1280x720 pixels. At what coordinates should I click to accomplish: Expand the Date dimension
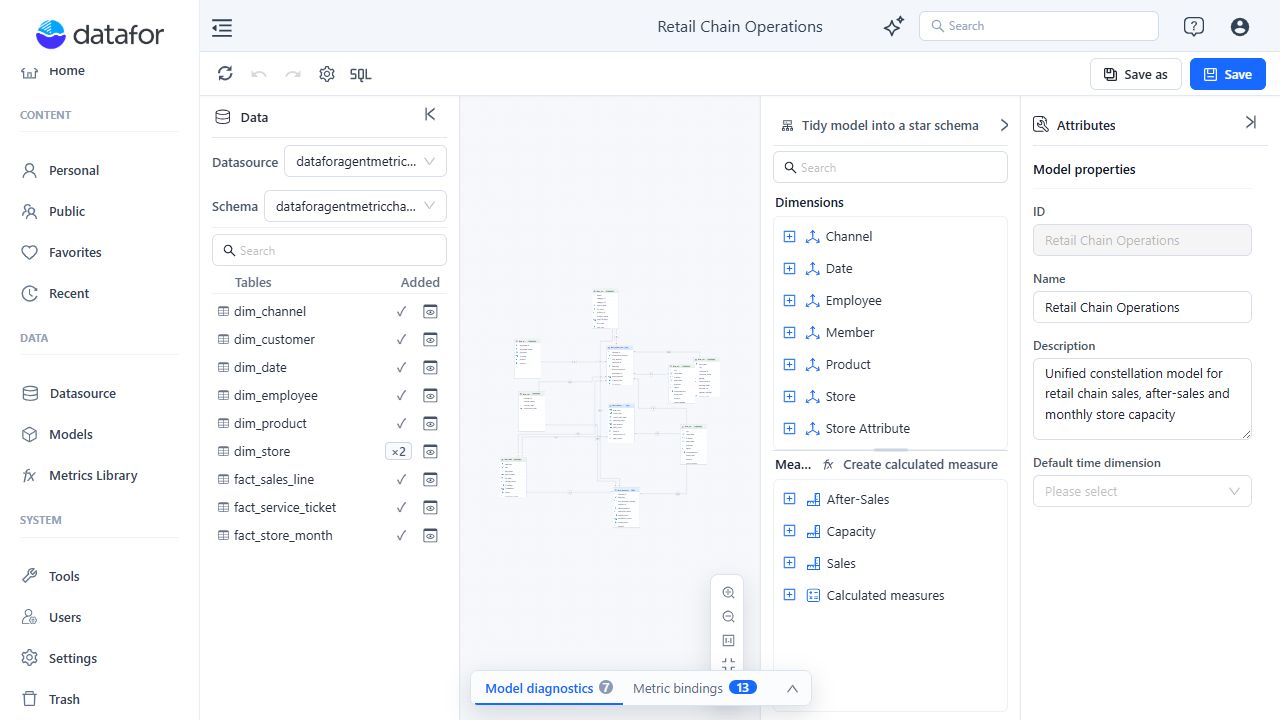[789, 268]
